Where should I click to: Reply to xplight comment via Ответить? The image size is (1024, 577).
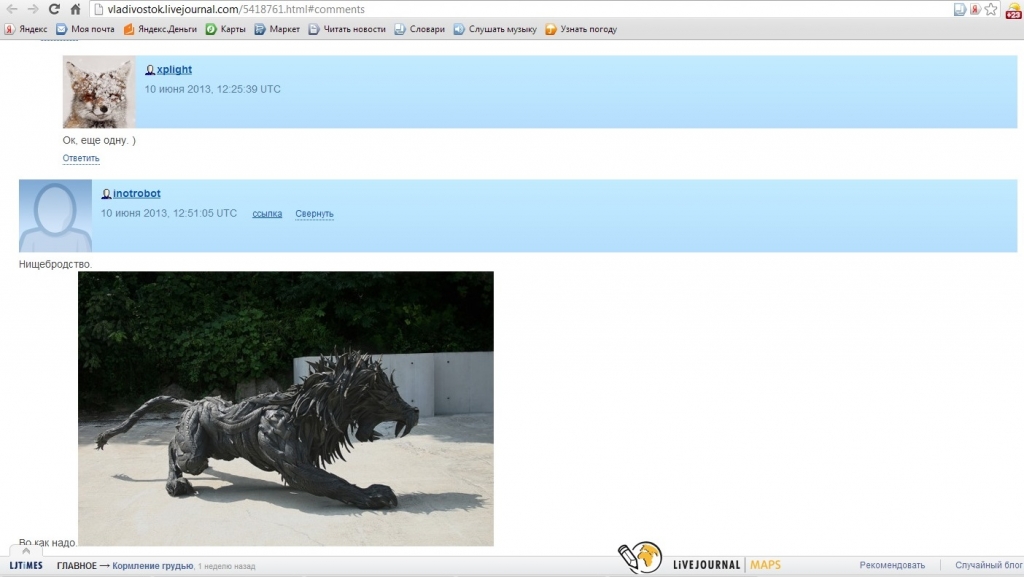[x=81, y=158]
